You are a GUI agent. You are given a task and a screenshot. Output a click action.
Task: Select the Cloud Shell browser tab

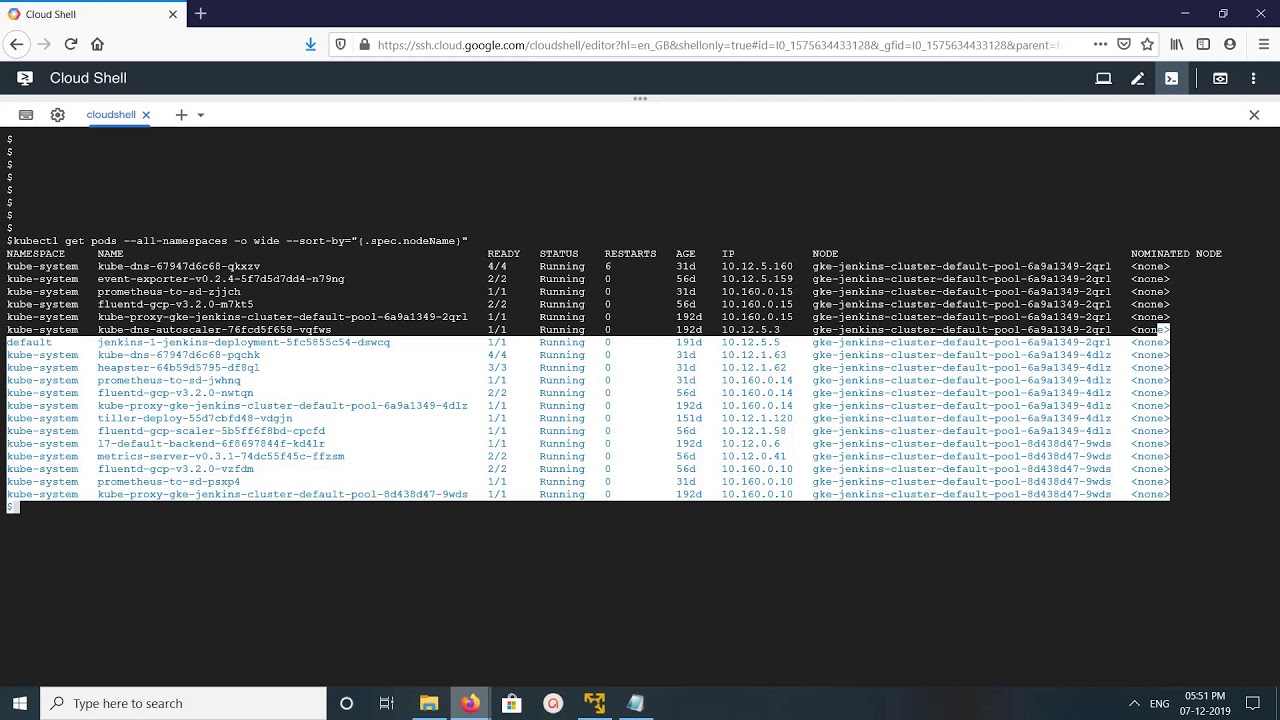click(92, 14)
